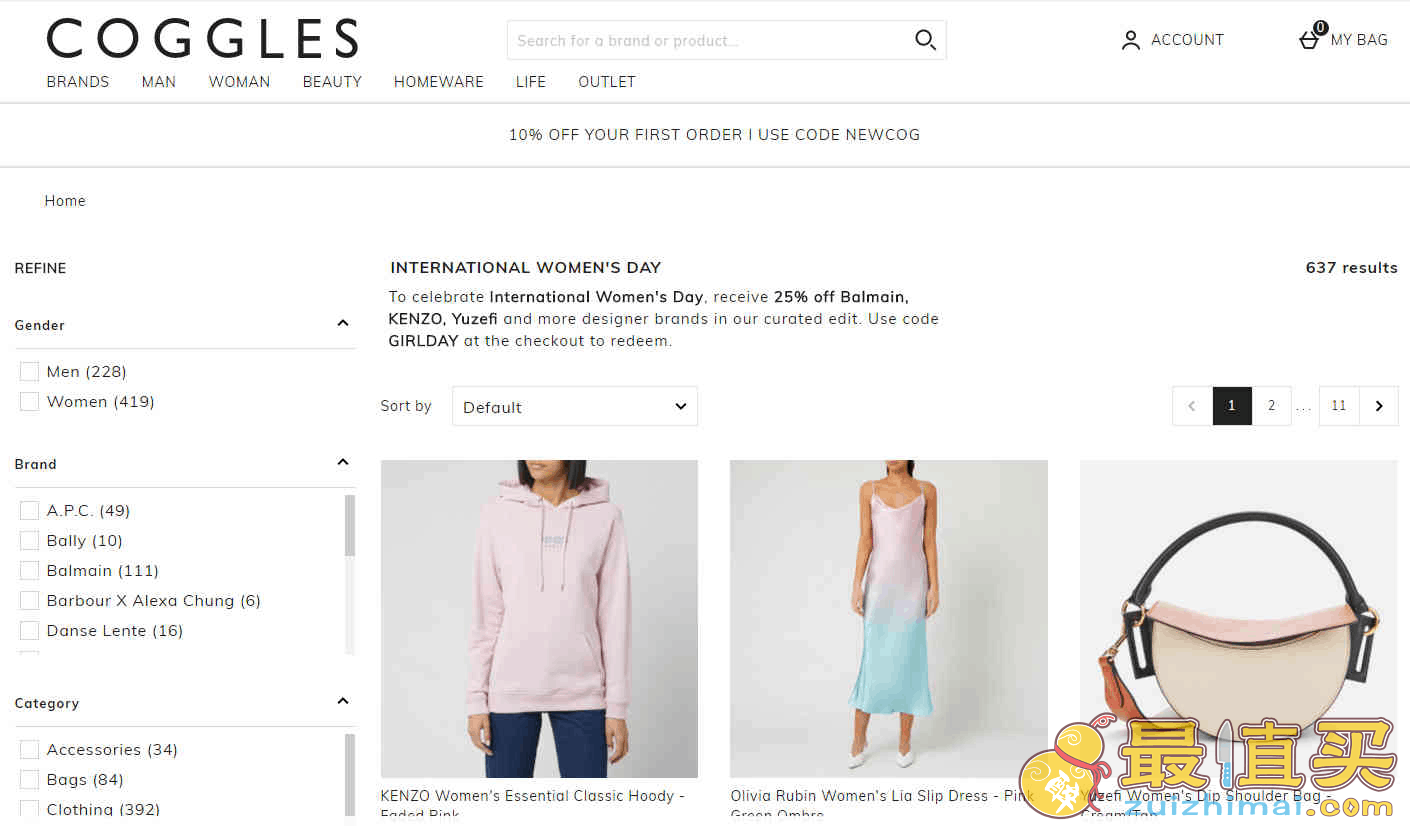Screen dimensions: 1410x826
Task: Click the International Women's Day heading
Action: (x=526, y=268)
